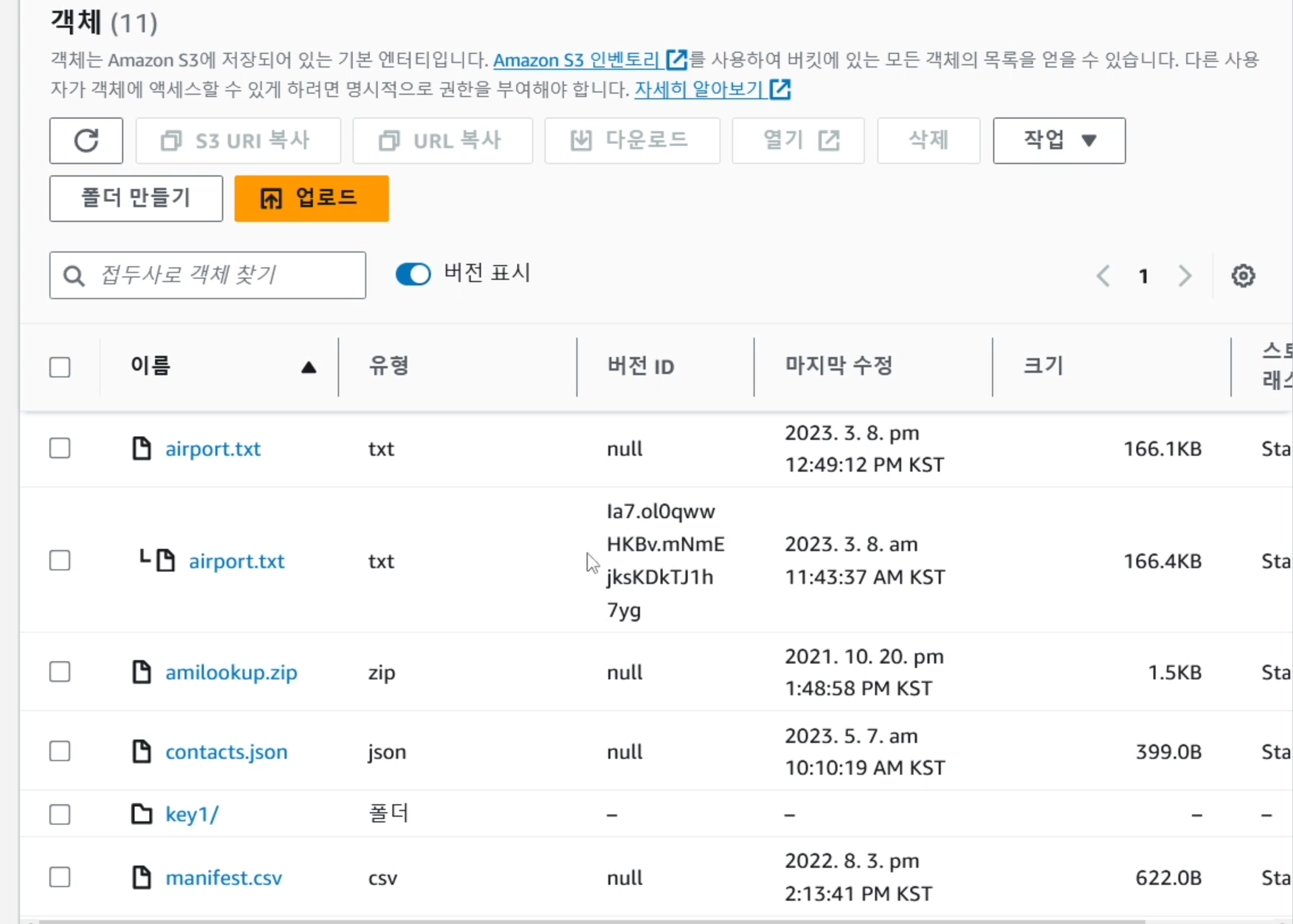Open the 작업 dropdown menu
Image resolution: width=1293 pixels, height=924 pixels.
1058,141
